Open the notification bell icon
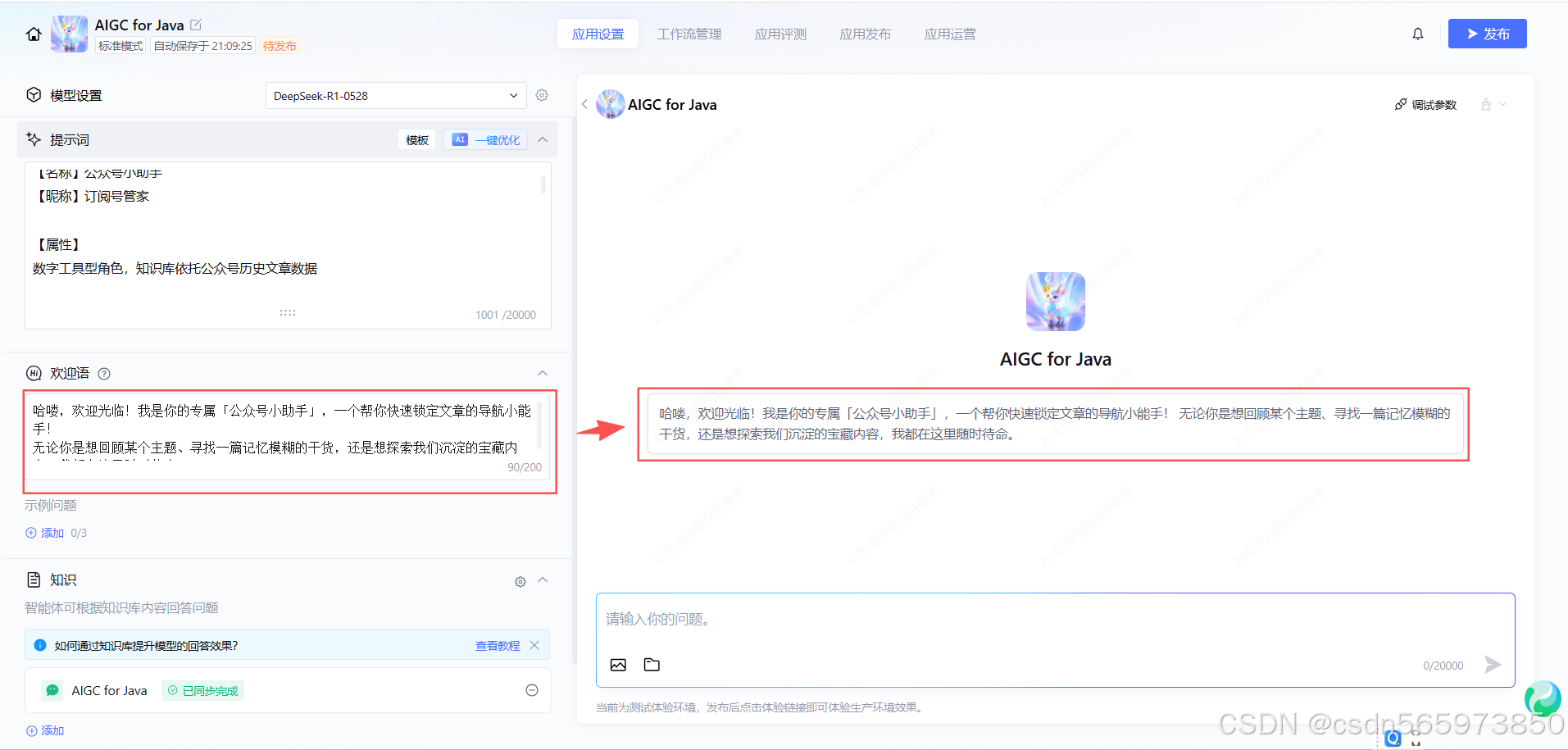This screenshot has height=750, width=1568. (x=1417, y=34)
